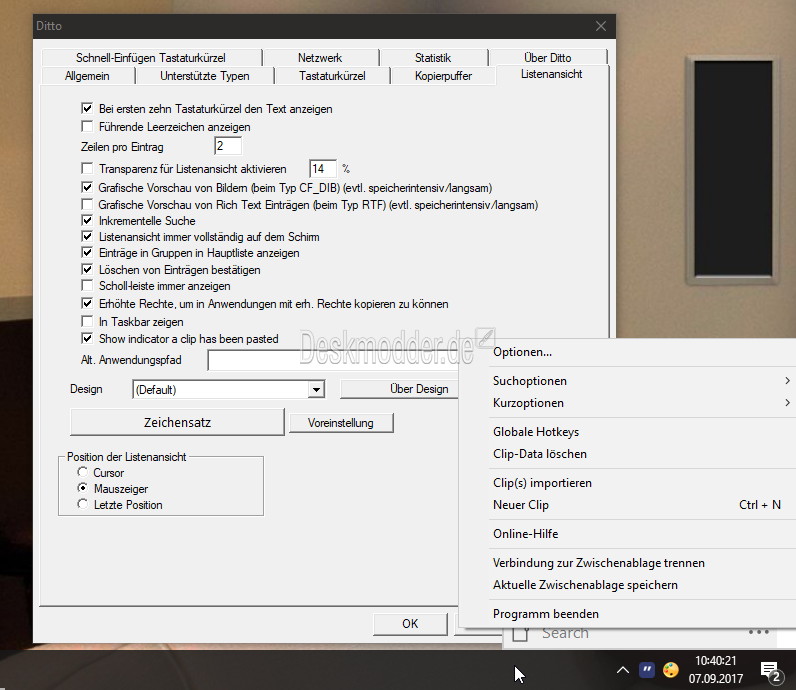The image size is (796, 690).
Task: Enable 'Führende Leerzeichen anzeigen' checkbox
Action: coord(87,126)
